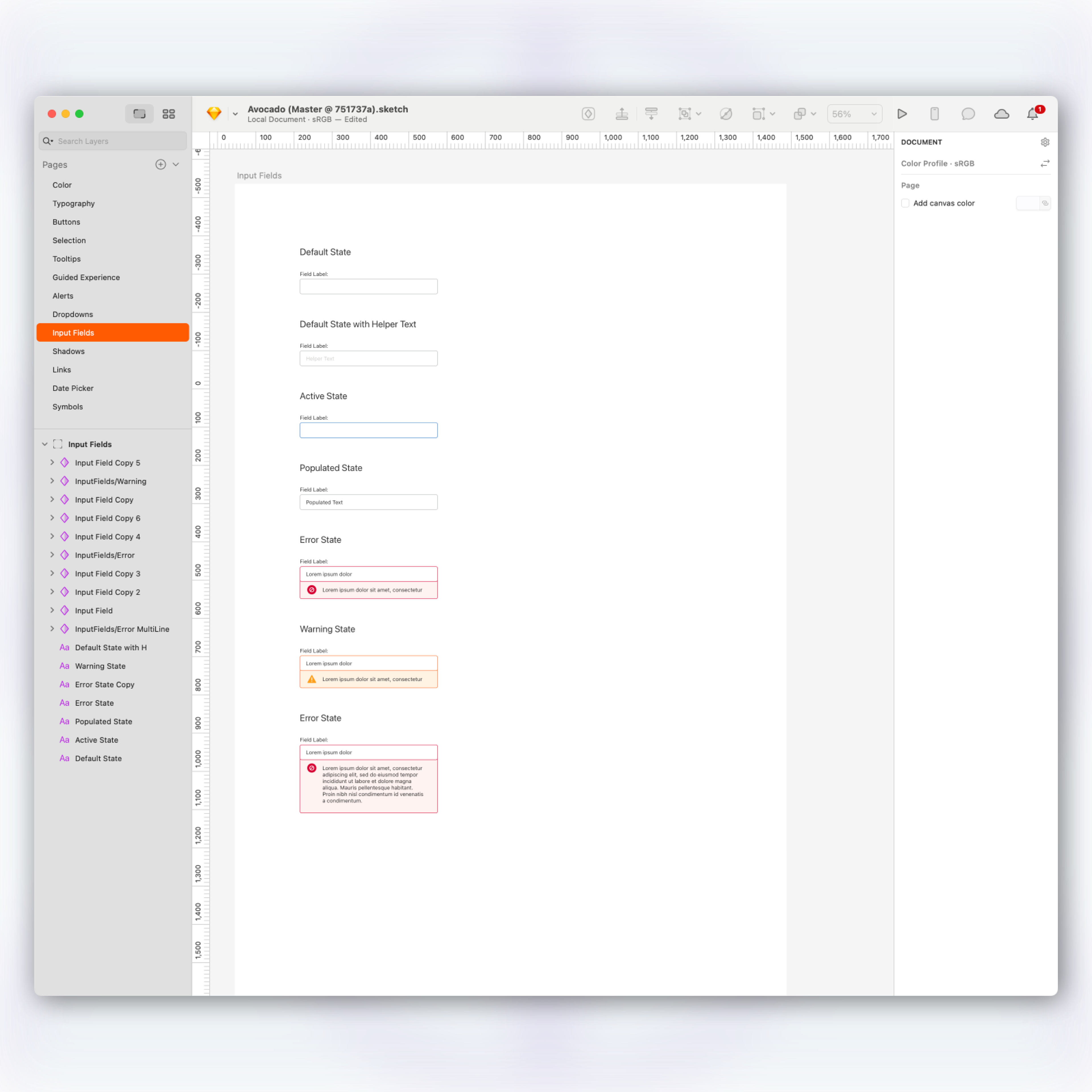The width and height of the screenshot is (1092, 1092).
Task: Click the cloud upload icon
Action: (1001, 114)
